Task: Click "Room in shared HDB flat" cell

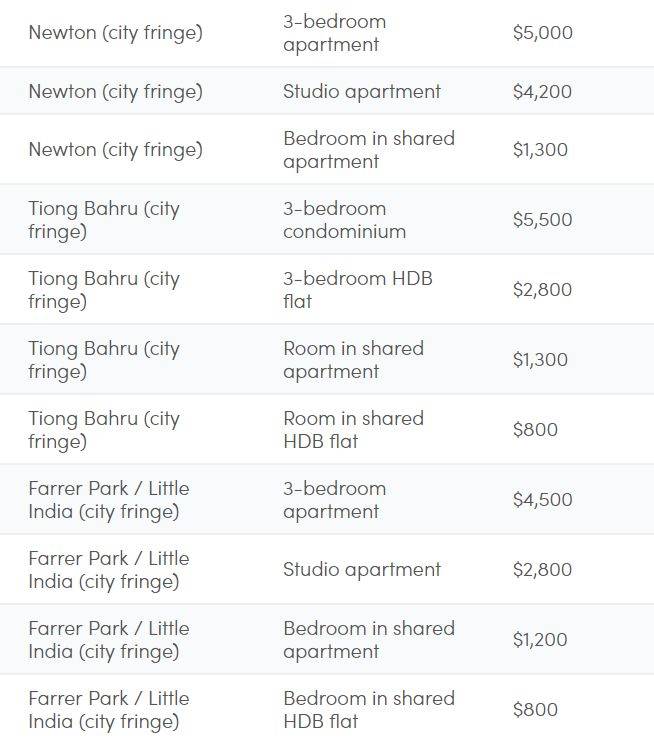Action: pyautogui.click(x=353, y=430)
